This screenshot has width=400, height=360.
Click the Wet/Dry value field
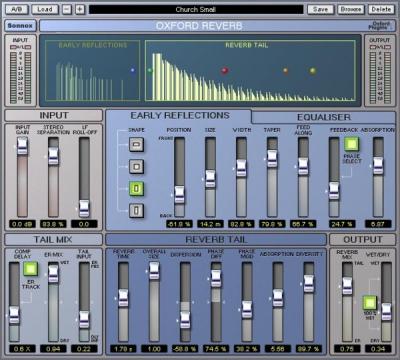pos(378,349)
